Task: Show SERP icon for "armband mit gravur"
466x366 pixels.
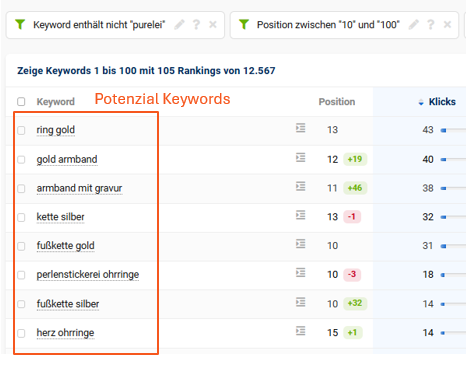Action: tap(300, 186)
